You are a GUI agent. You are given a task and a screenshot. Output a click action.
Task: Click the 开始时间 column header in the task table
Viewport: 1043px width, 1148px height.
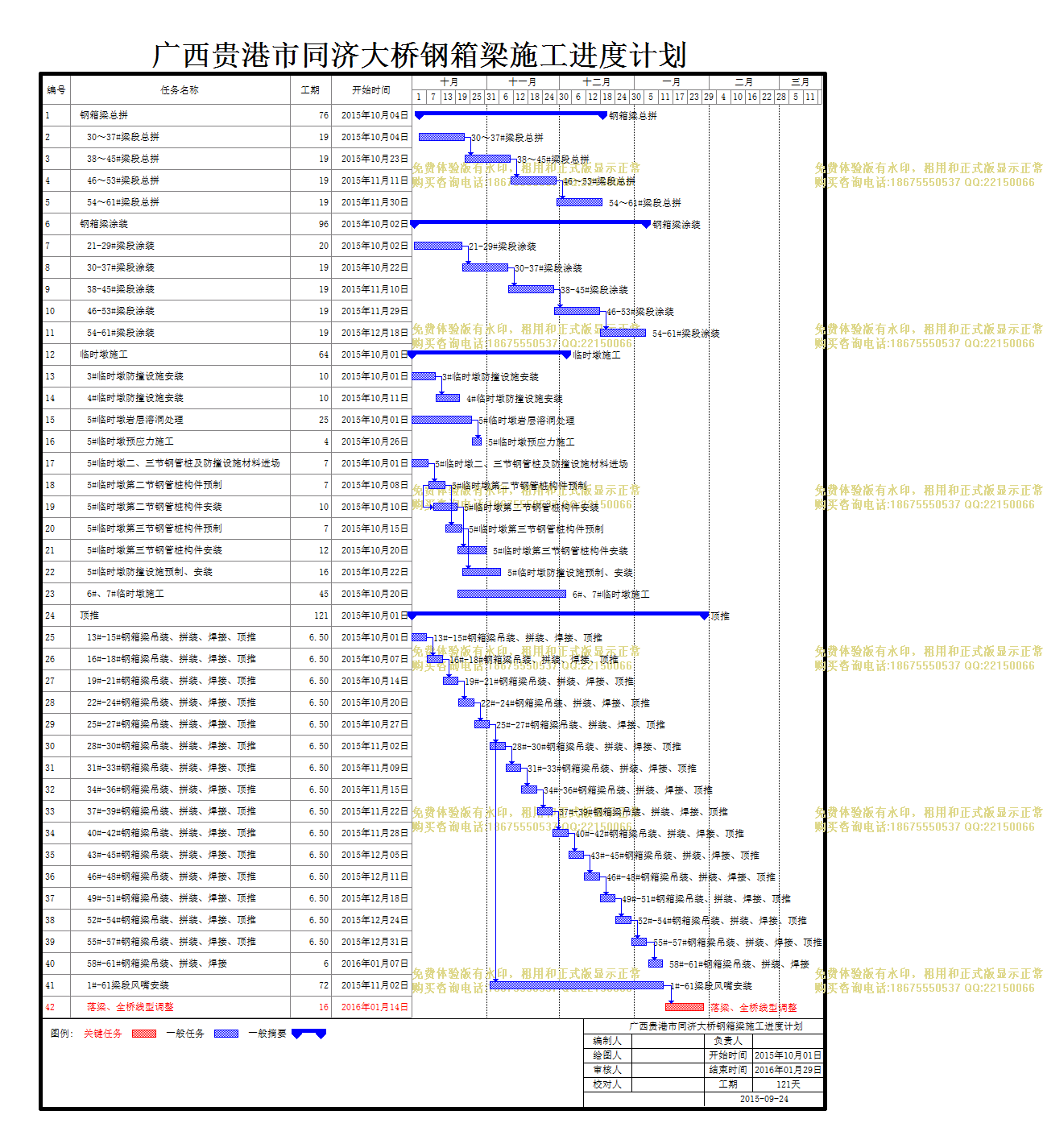[x=371, y=90]
